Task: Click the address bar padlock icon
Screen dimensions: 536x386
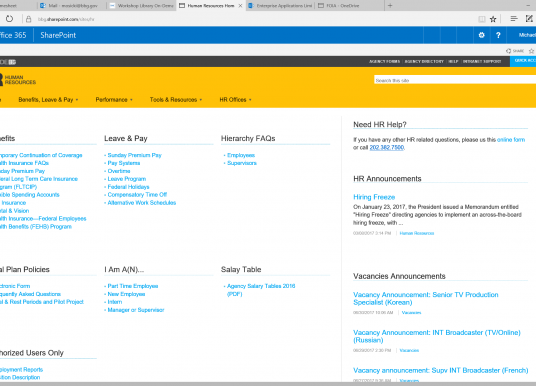Action: (29, 19)
